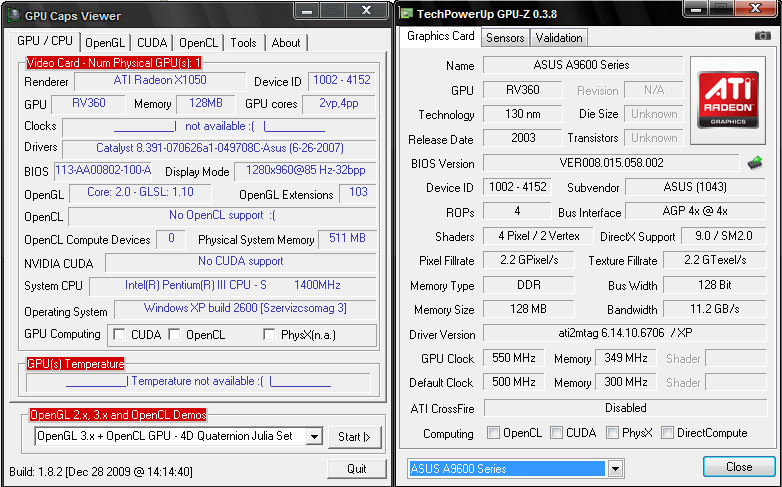Click the BIOS Version field VER008.015.058.002
The image size is (782, 487).
pyautogui.click(x=611, y=163)
